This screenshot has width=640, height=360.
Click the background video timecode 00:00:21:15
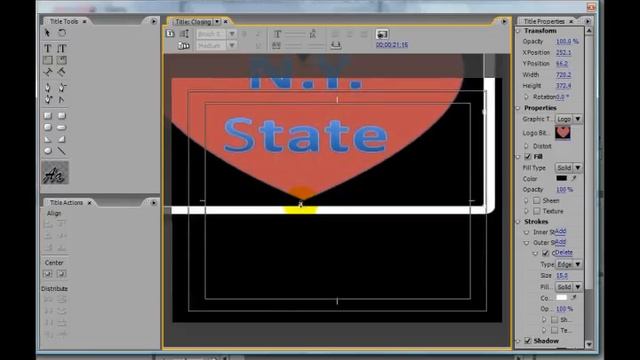[x=392, y=45]
